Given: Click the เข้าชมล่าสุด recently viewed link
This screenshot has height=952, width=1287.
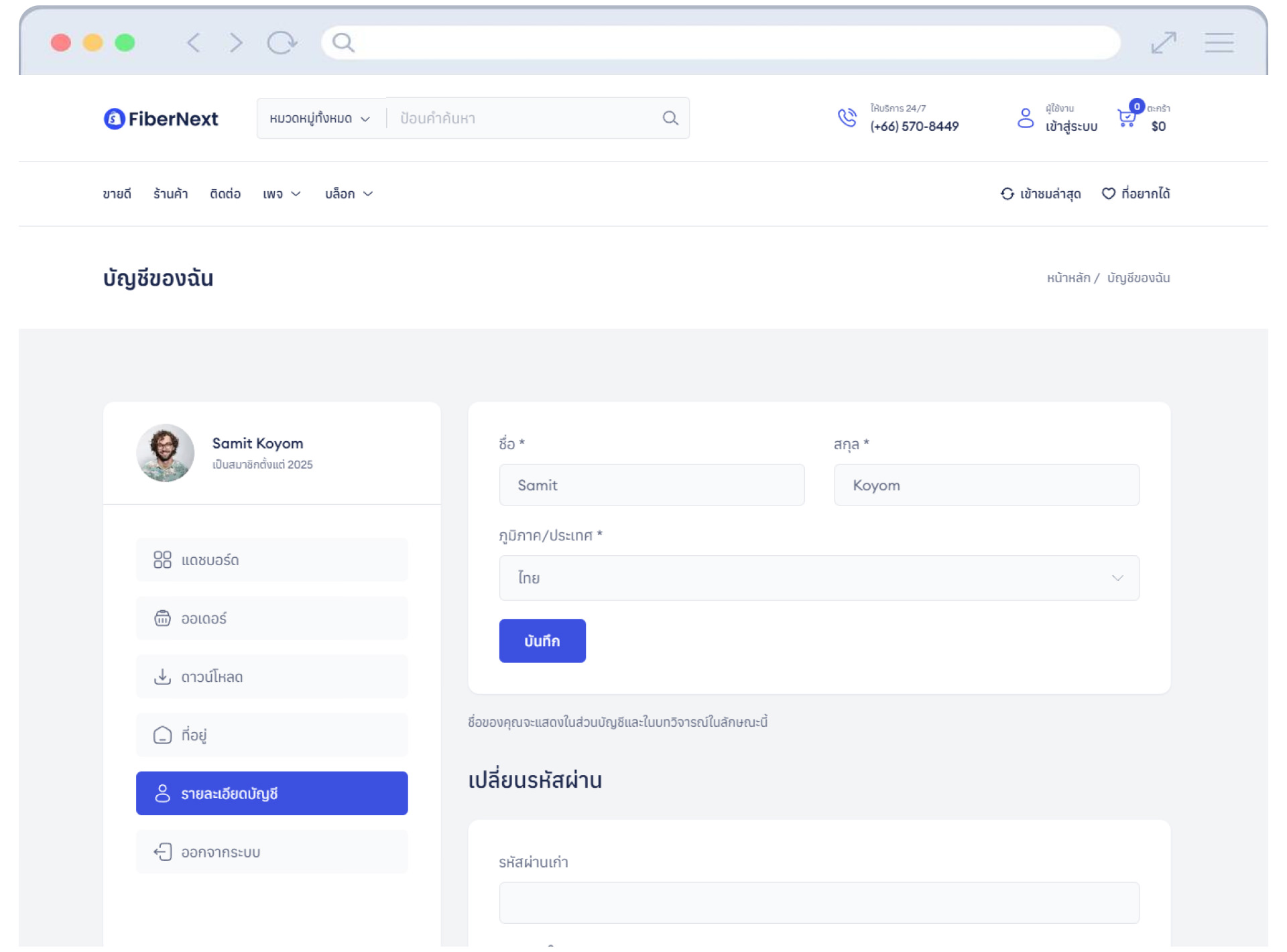Looking at the screenshot, I should pos(1040,194).
